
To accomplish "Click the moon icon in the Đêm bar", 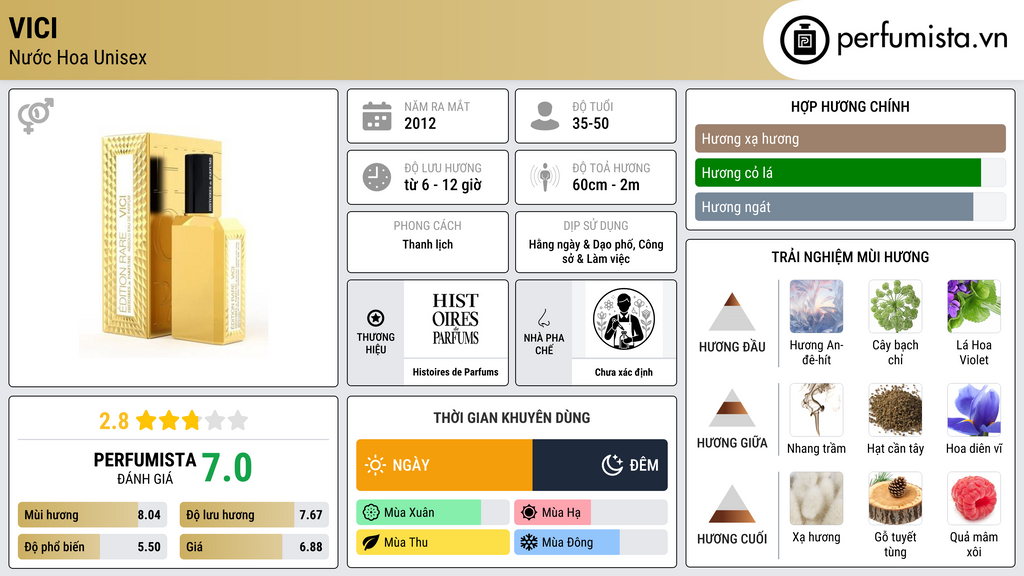I will (612, 465).
